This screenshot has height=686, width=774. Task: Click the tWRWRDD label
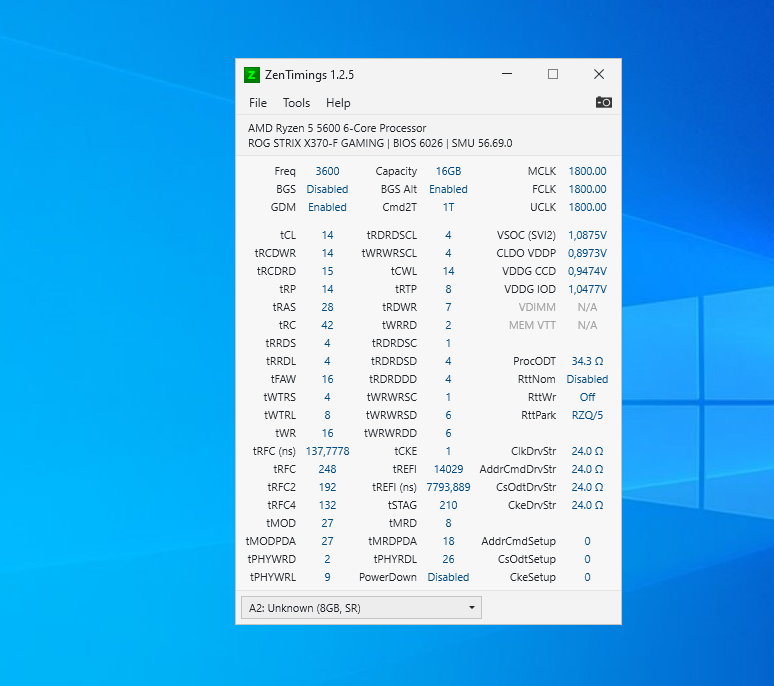pos(390,433)
